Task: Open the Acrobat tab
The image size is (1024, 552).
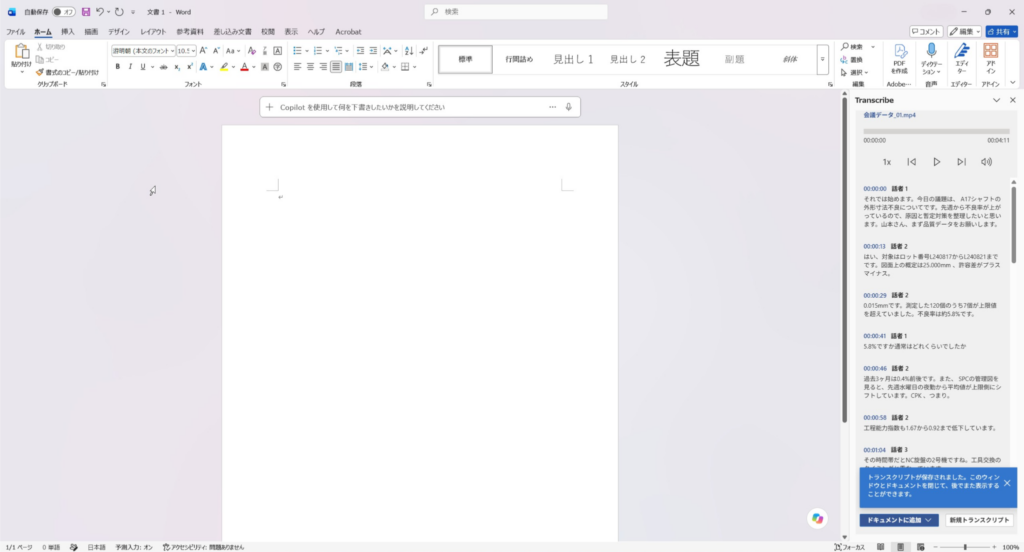Action: tap(348, 31)
